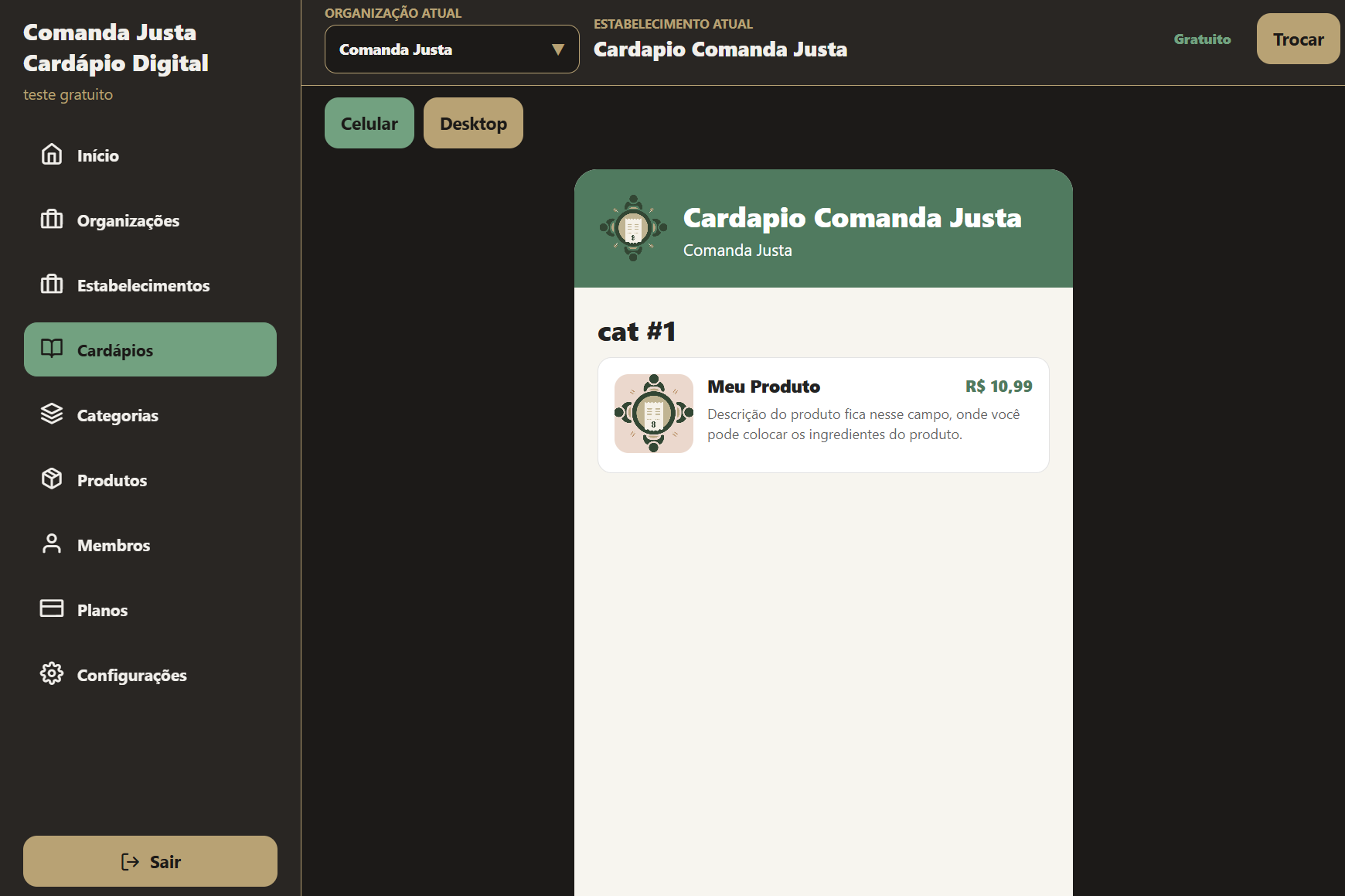Viewport: 1345px width, 896px height.
Task: Switch preview to Celular mode
Action: click(369, 123)
